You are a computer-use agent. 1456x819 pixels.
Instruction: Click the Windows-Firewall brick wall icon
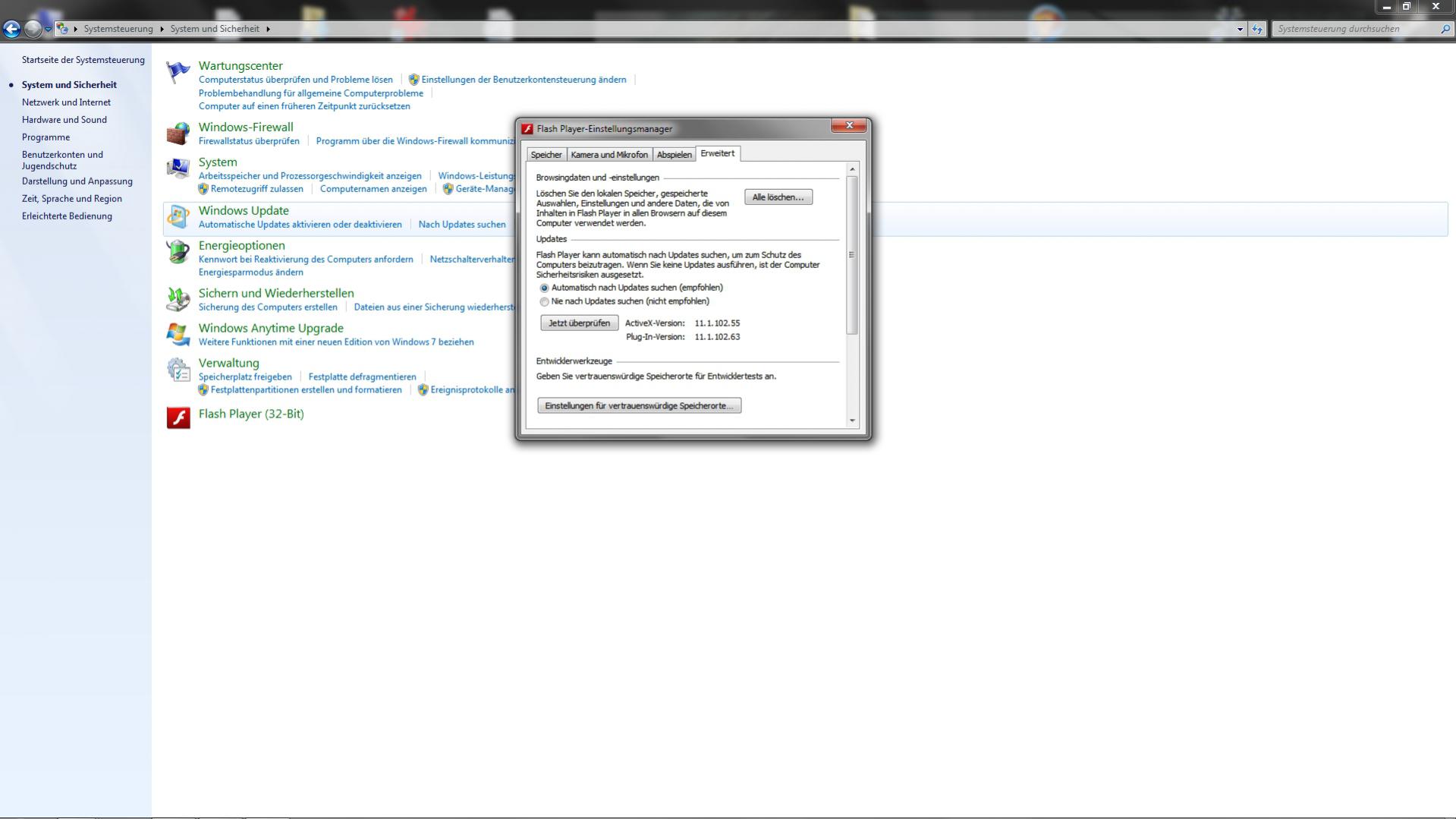click(x=178, y=134)
